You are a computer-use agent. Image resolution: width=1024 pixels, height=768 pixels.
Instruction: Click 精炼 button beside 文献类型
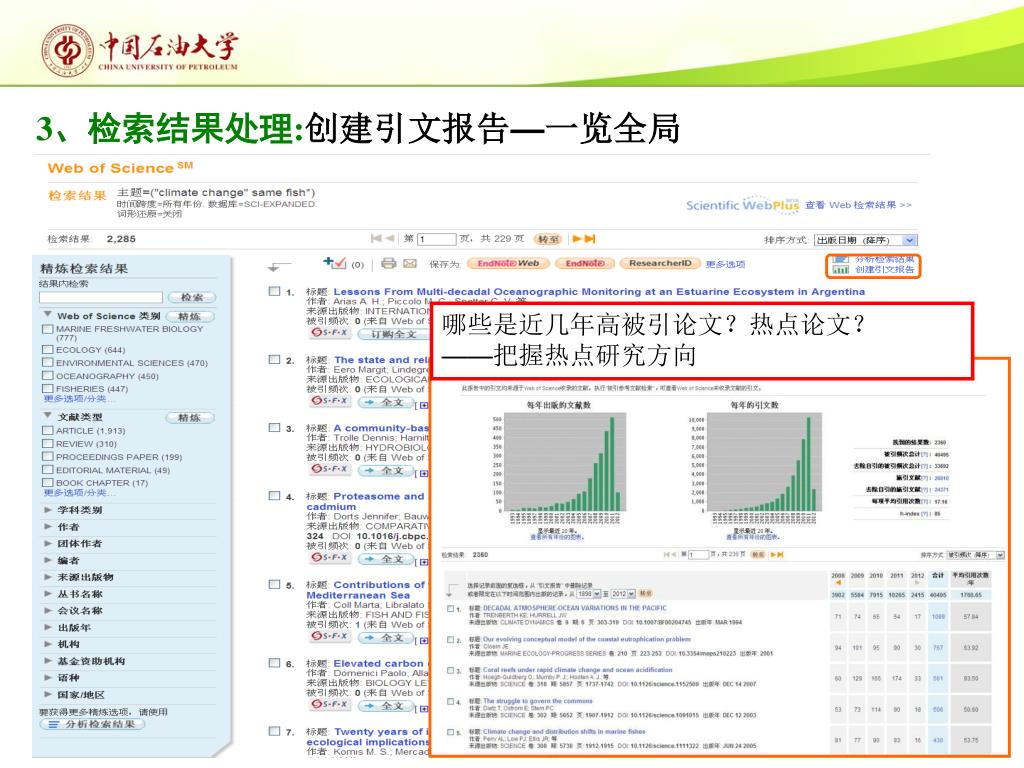[189, 417]
